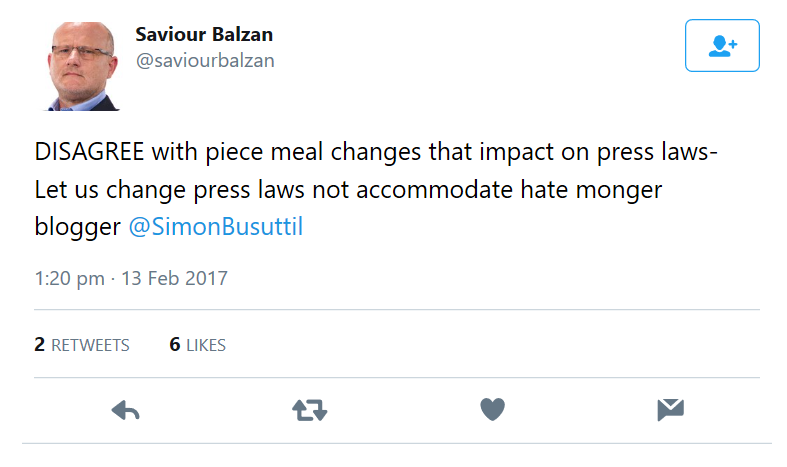Image resolution: width=787 pixels, height=467 pixels.
Task: Send tweet via the envelope message icon
Action: [x=671, y=410]
